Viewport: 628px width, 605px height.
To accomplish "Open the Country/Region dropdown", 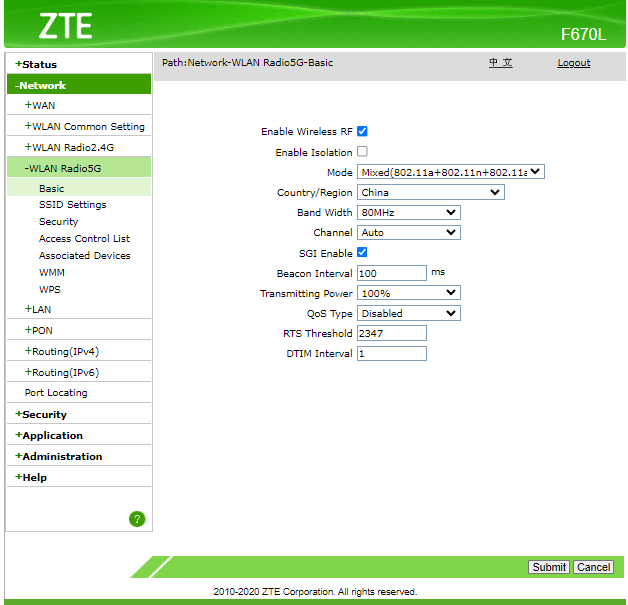I will tap(430, 192).
